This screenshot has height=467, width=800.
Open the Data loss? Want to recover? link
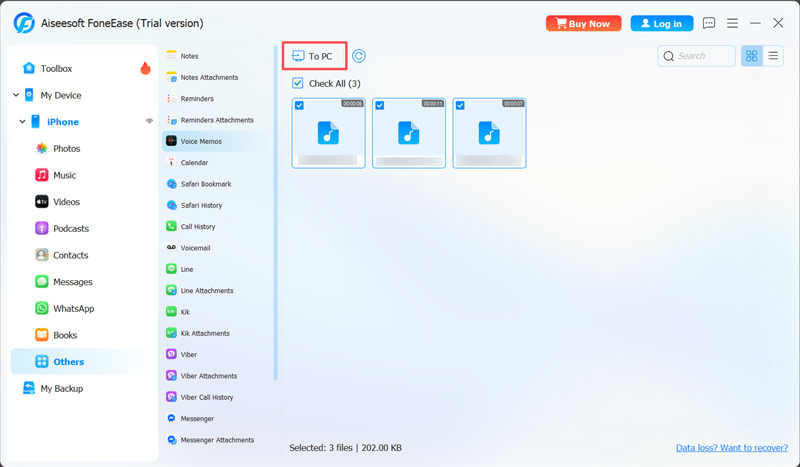732,448
